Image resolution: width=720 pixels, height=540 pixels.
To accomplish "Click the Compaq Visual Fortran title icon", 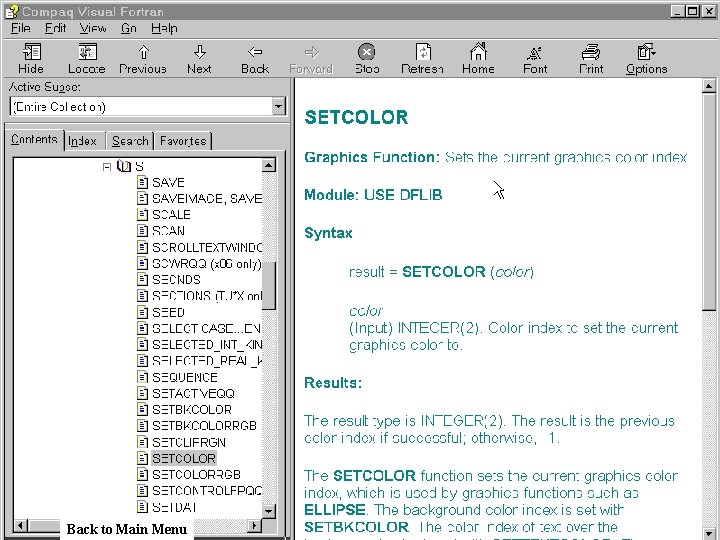I will 12,11.
